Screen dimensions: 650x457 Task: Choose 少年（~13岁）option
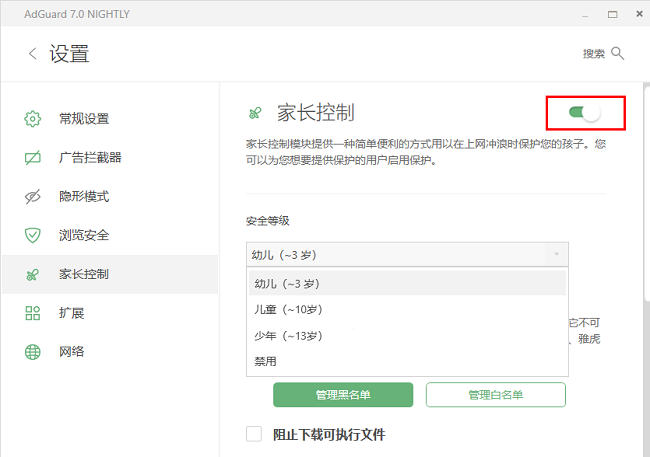tap(407, 335)
